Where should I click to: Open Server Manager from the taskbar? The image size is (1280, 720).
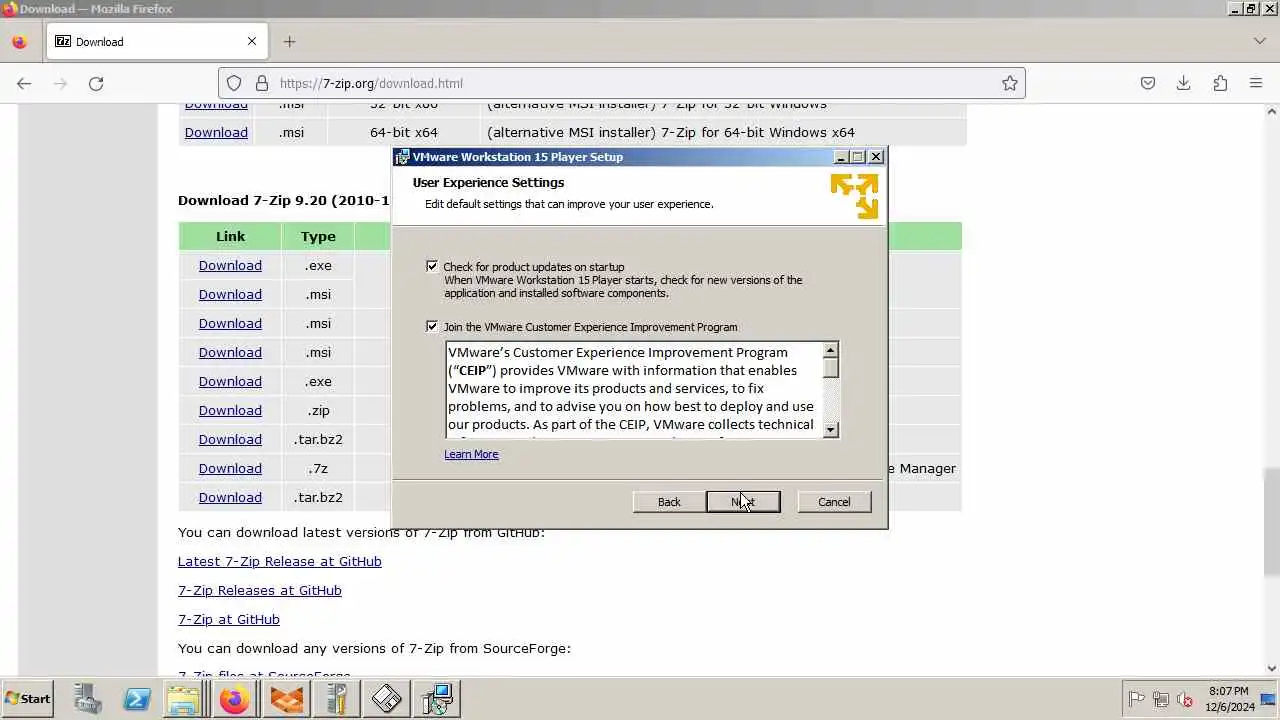87,699
